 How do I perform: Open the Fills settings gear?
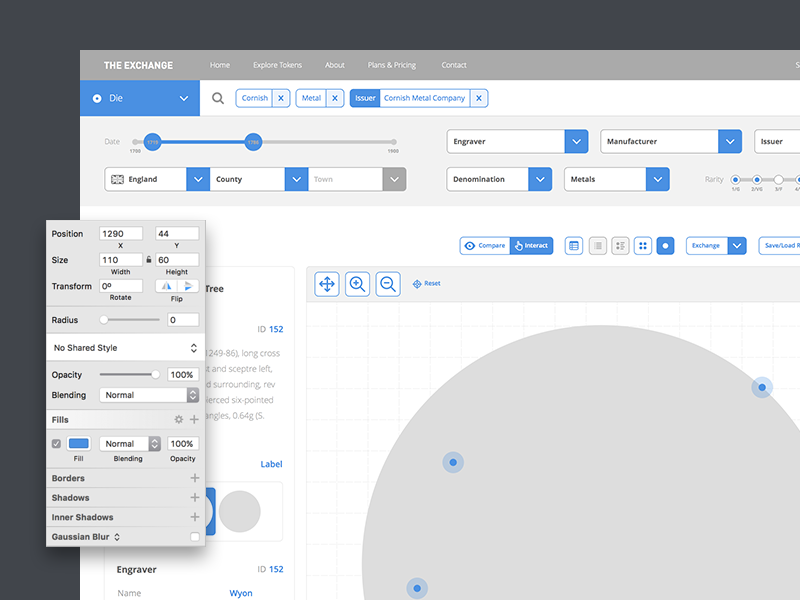[179, 419]
